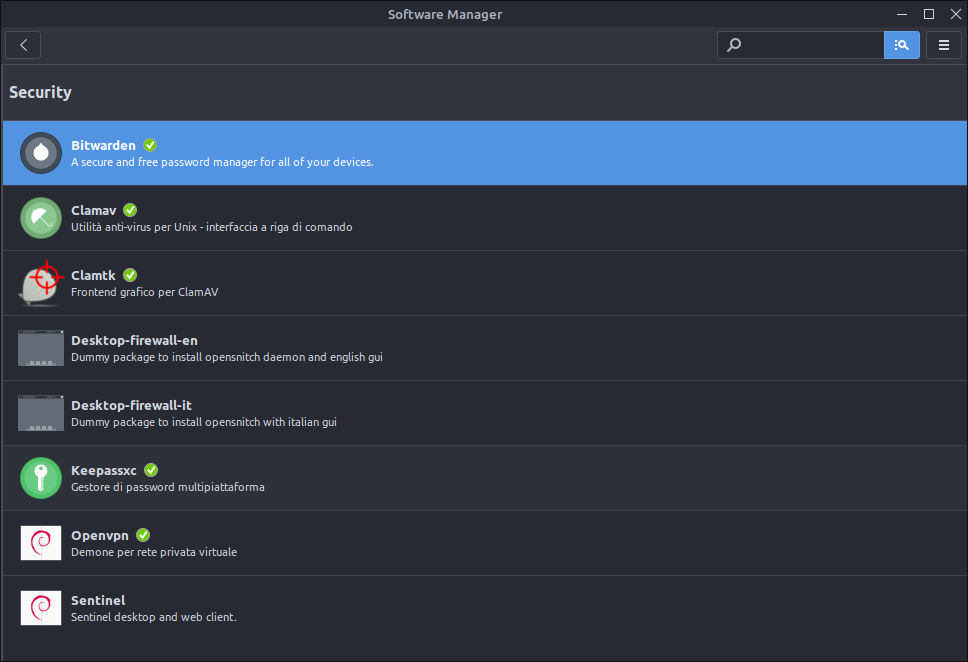
Task: Click the installed checkmark beside Clamav
Action: [x=130, y=210]
